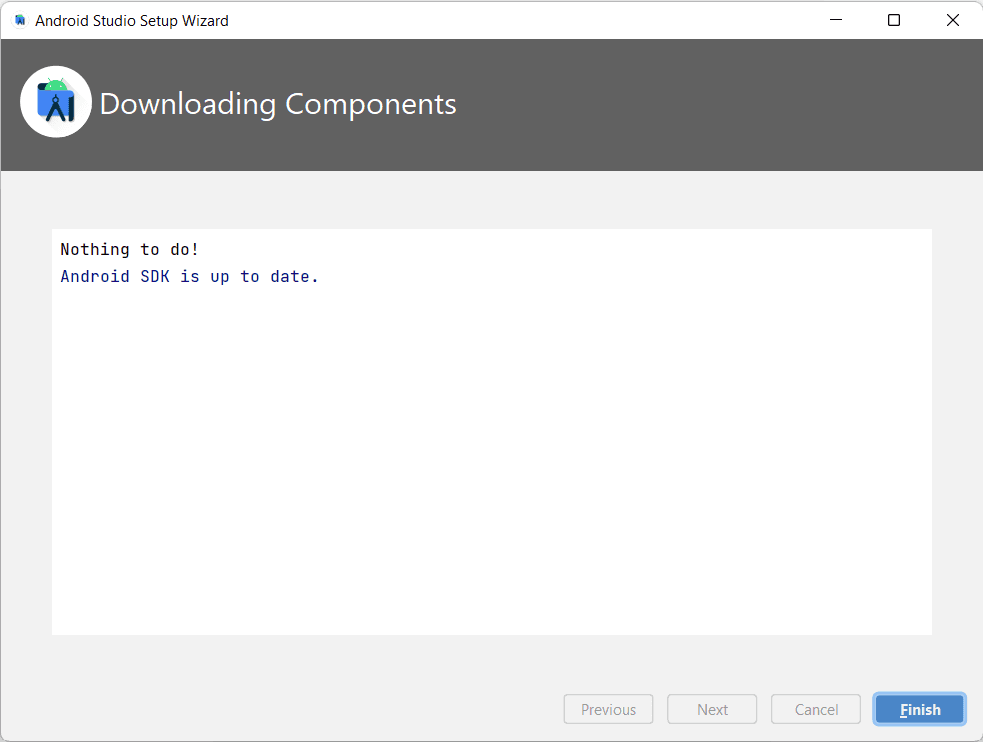Screen dimensions: 983x742
Task: Click the disabled Next button
Action: 712,709
